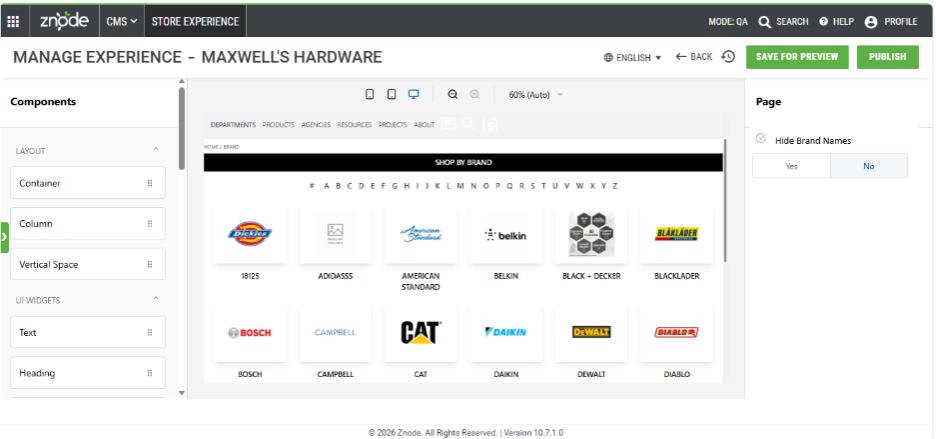The height and width of the screenshot is (439, 936).
Task: Open the Departments menu in preview
Action: point(233,125)
